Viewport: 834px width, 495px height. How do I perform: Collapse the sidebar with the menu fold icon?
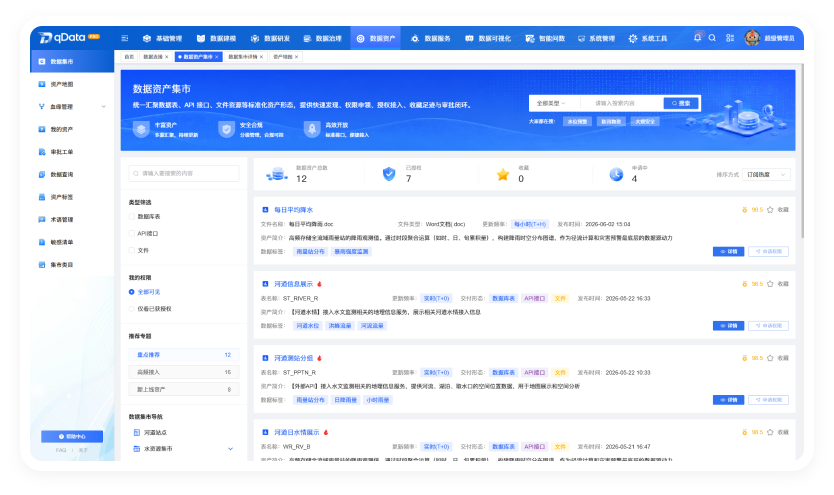(124, 38)
